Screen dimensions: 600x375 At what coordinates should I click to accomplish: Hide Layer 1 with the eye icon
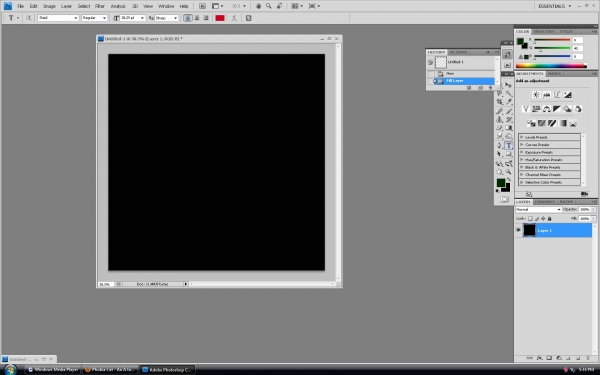[518, 230]
